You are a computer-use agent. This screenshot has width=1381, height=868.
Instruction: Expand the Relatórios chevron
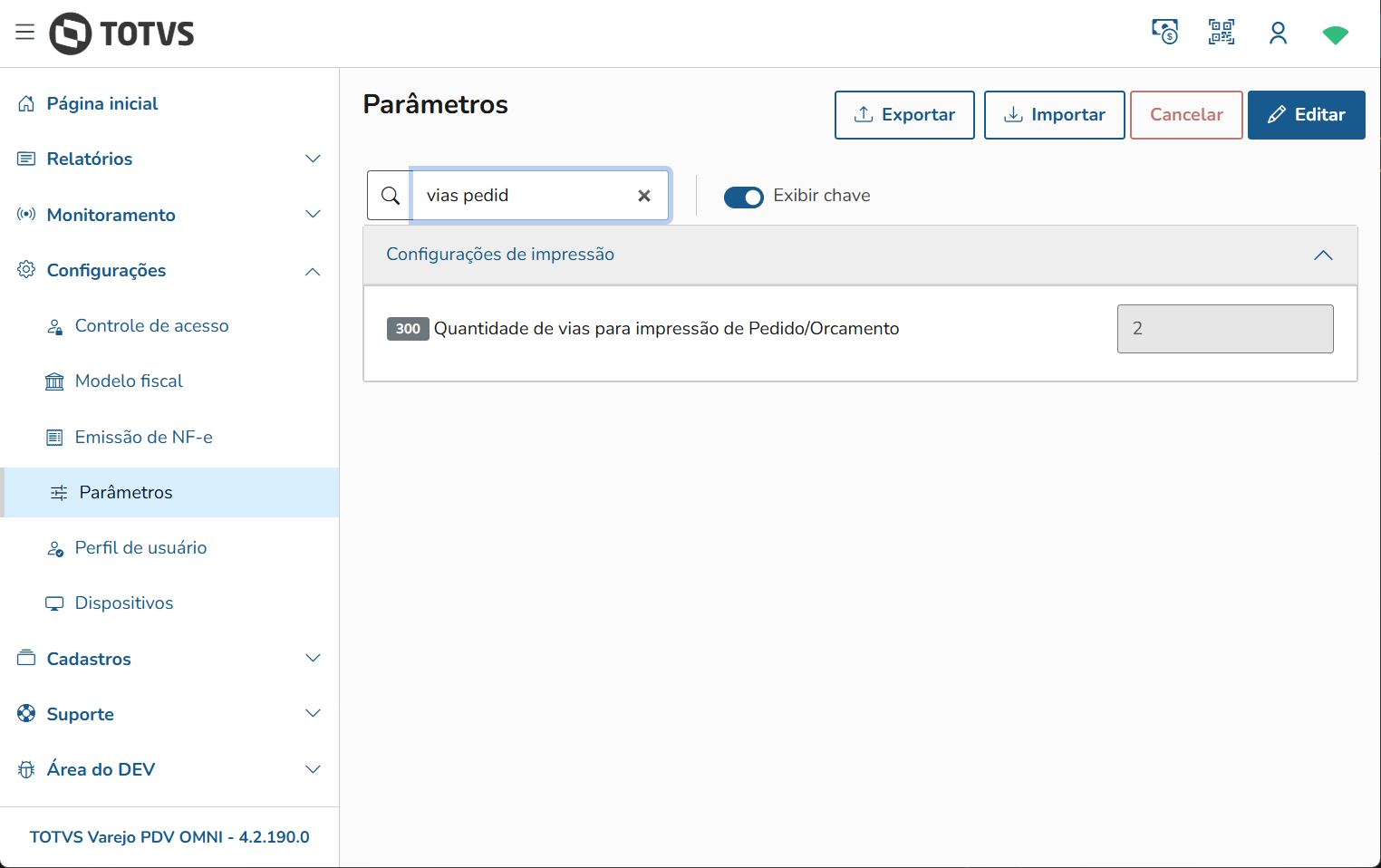[x=313, y=159]
